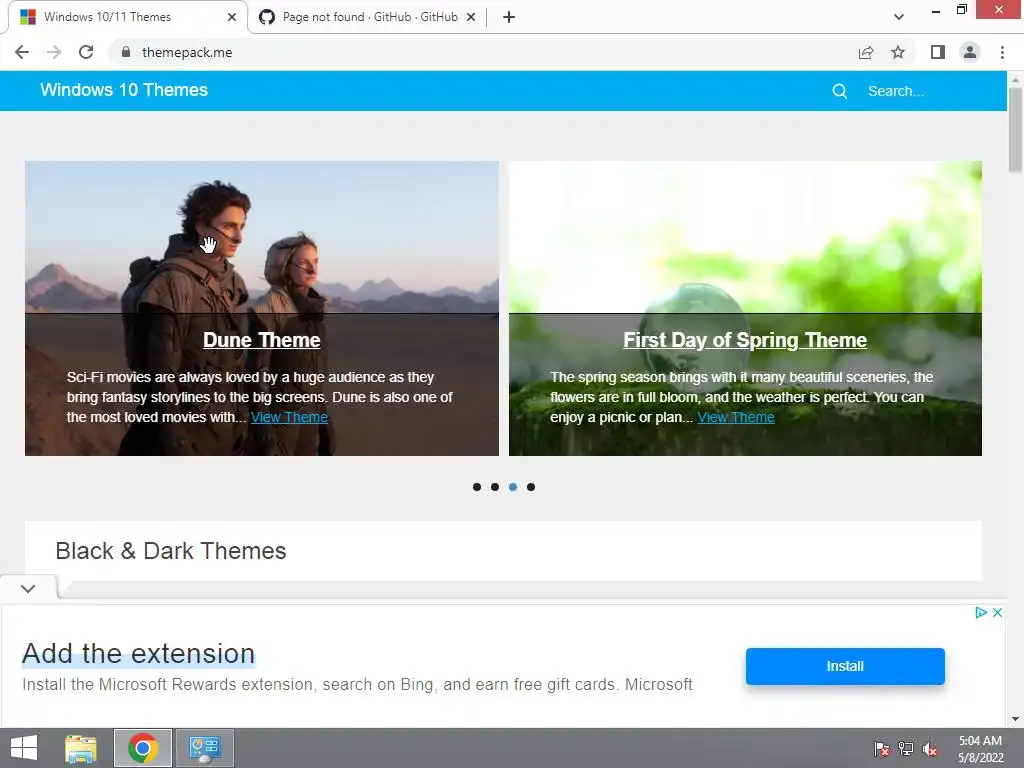The width and height of the screenshot is (1024, 768).
Task: Open the browser side panel
Action: [938, 52]
